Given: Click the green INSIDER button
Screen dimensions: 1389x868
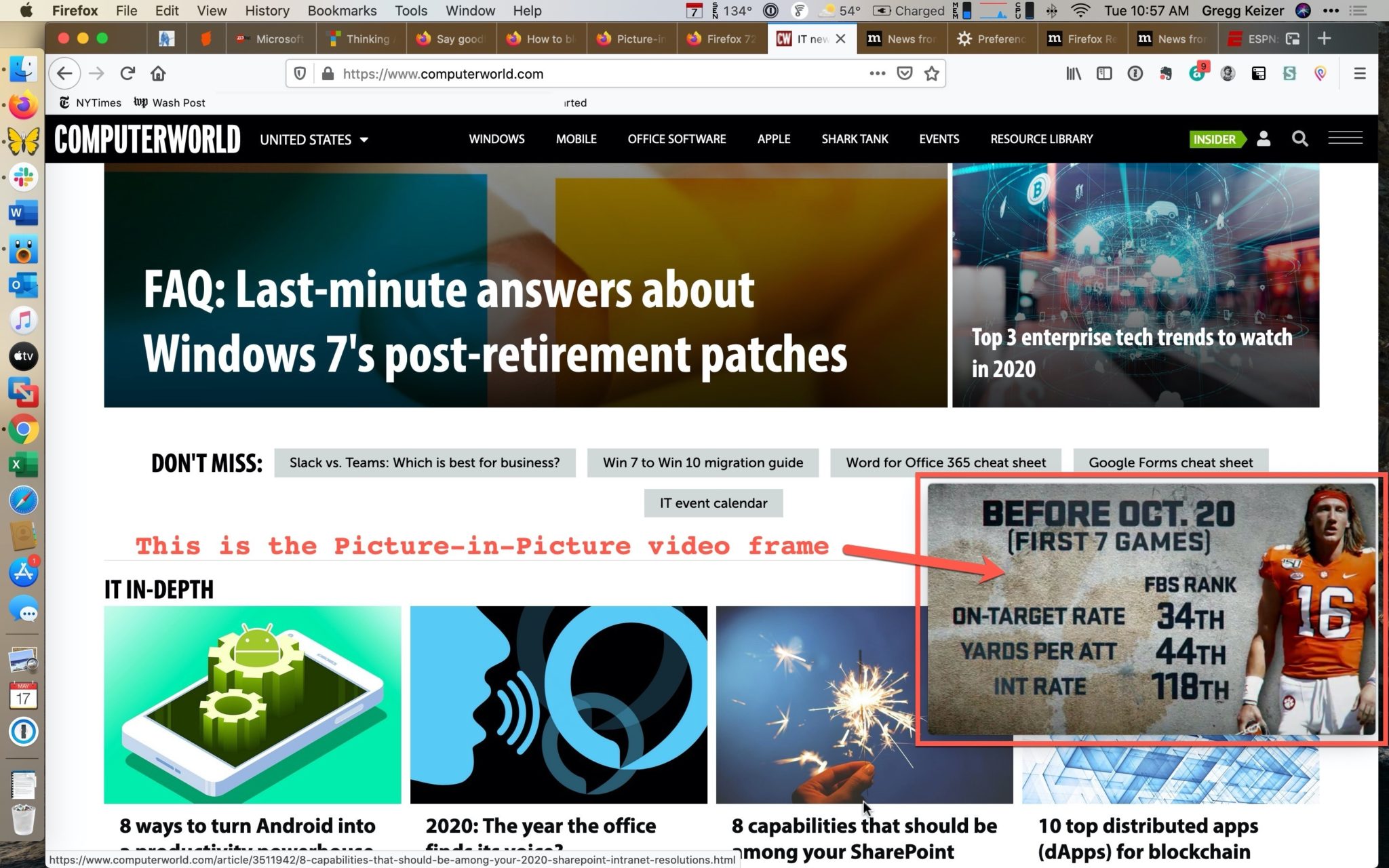Looking at the screenshot, I should click(x=1217, y=139).
